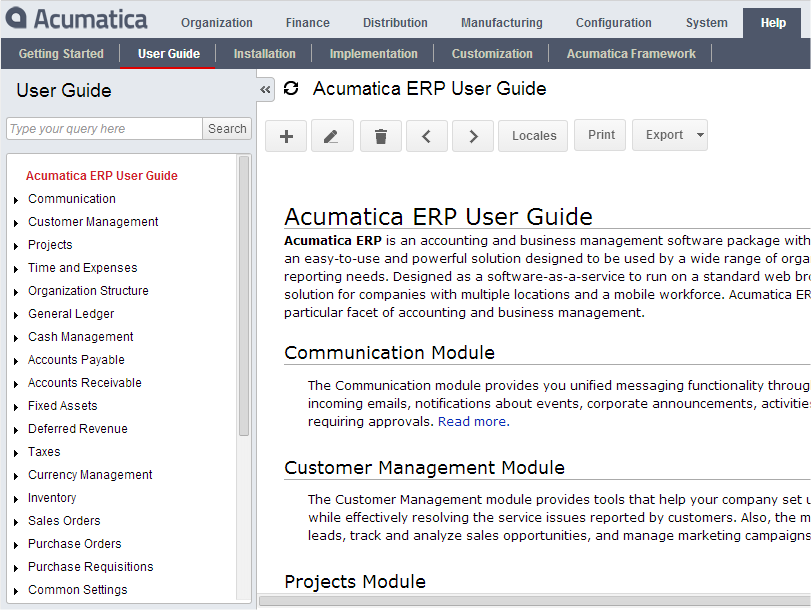This screenshot has height=610, width=811.
Task: Click the Locales button
Action: click(533, 136)
